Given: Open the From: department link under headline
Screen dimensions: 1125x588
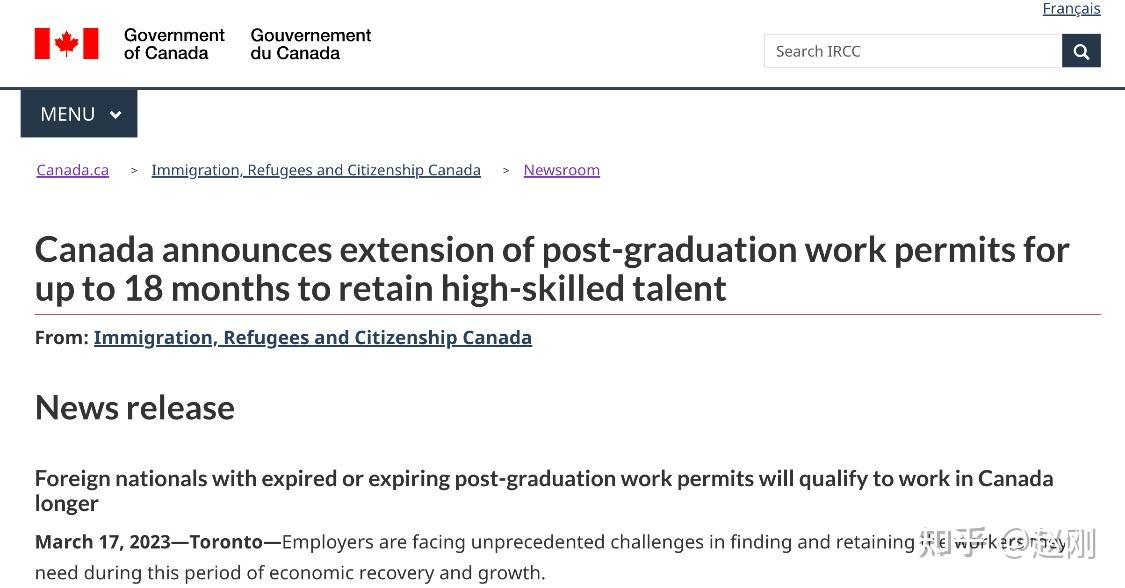Looking at the screenshot, I should click(x=313, y=338).
